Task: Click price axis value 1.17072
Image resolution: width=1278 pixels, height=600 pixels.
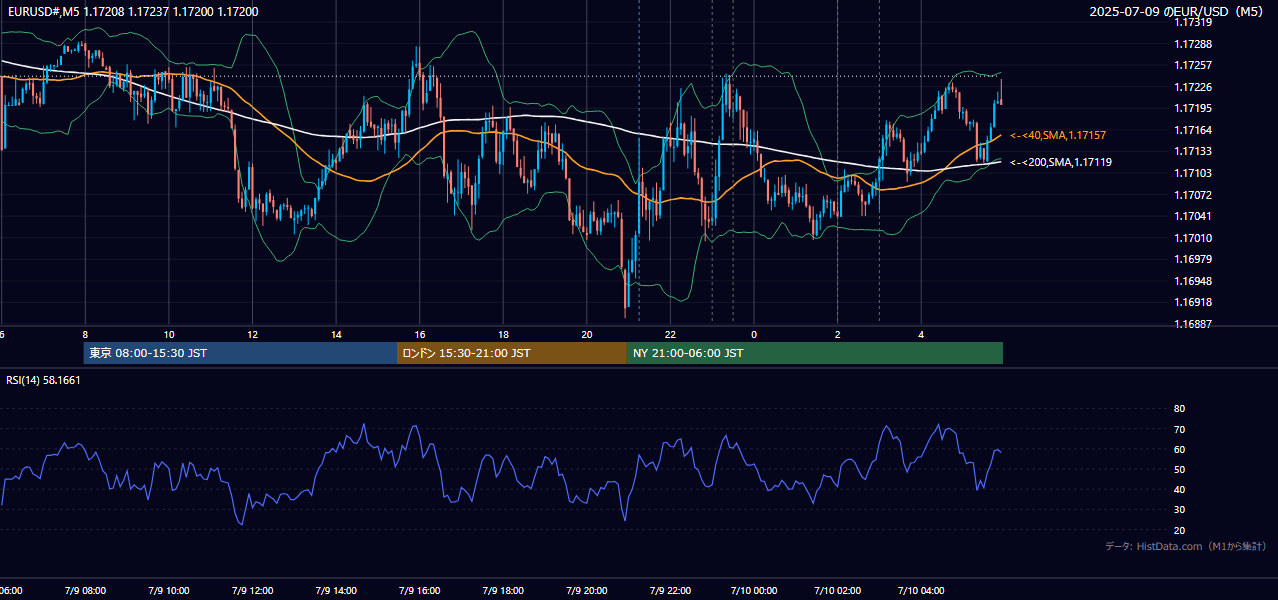Action: point(1193,195)
